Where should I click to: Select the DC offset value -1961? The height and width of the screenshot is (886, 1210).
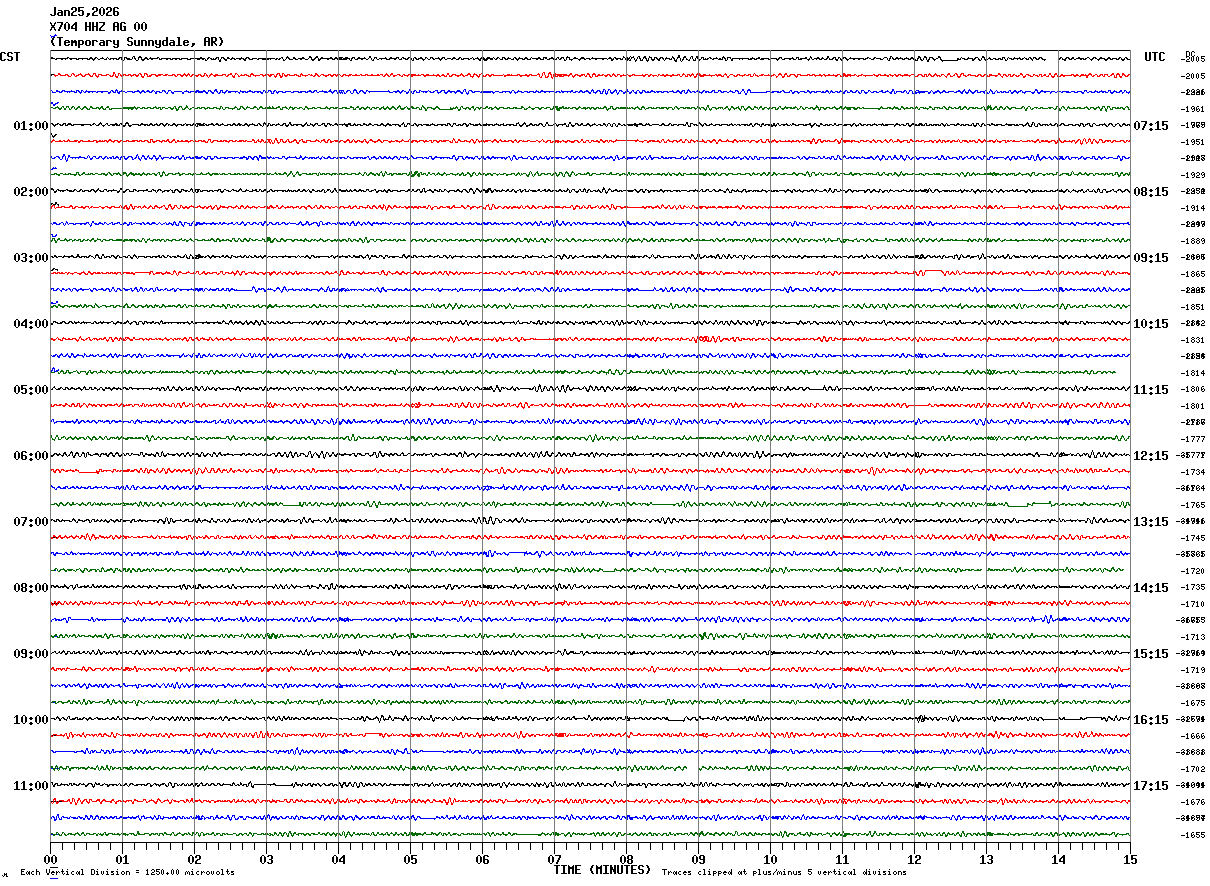click(1193, 109)
